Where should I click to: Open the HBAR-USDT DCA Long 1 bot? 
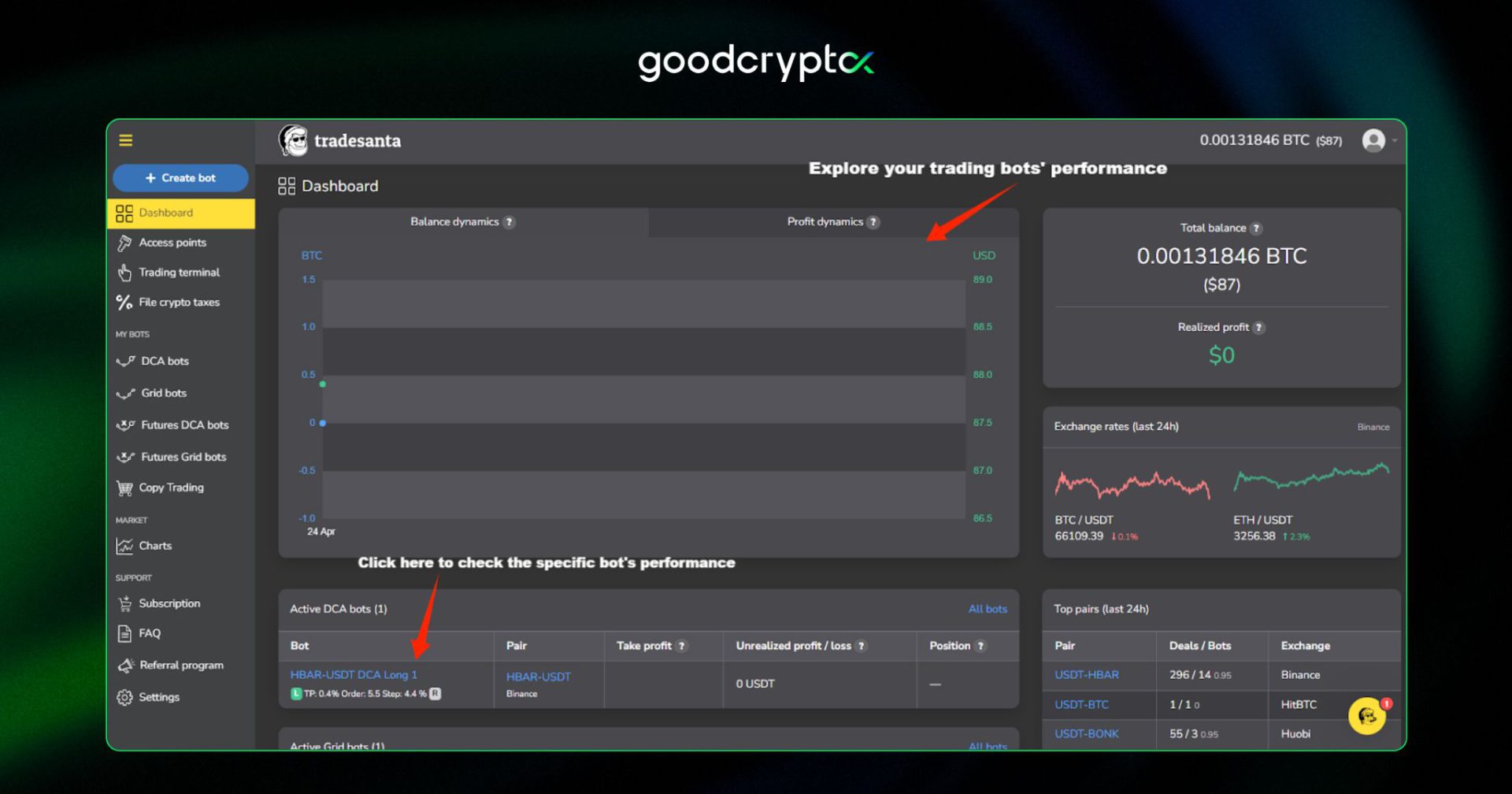pyautogui.click(x=354, y=675)
